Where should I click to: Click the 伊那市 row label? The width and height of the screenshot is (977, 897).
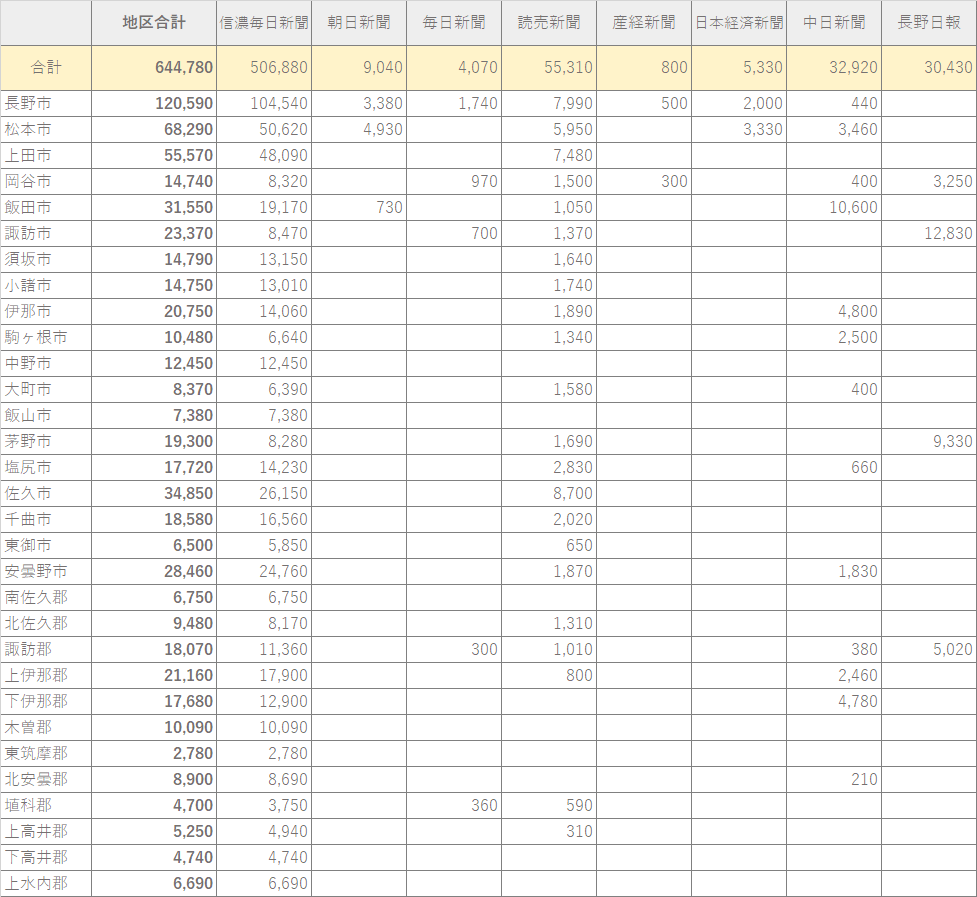point(46,311)
